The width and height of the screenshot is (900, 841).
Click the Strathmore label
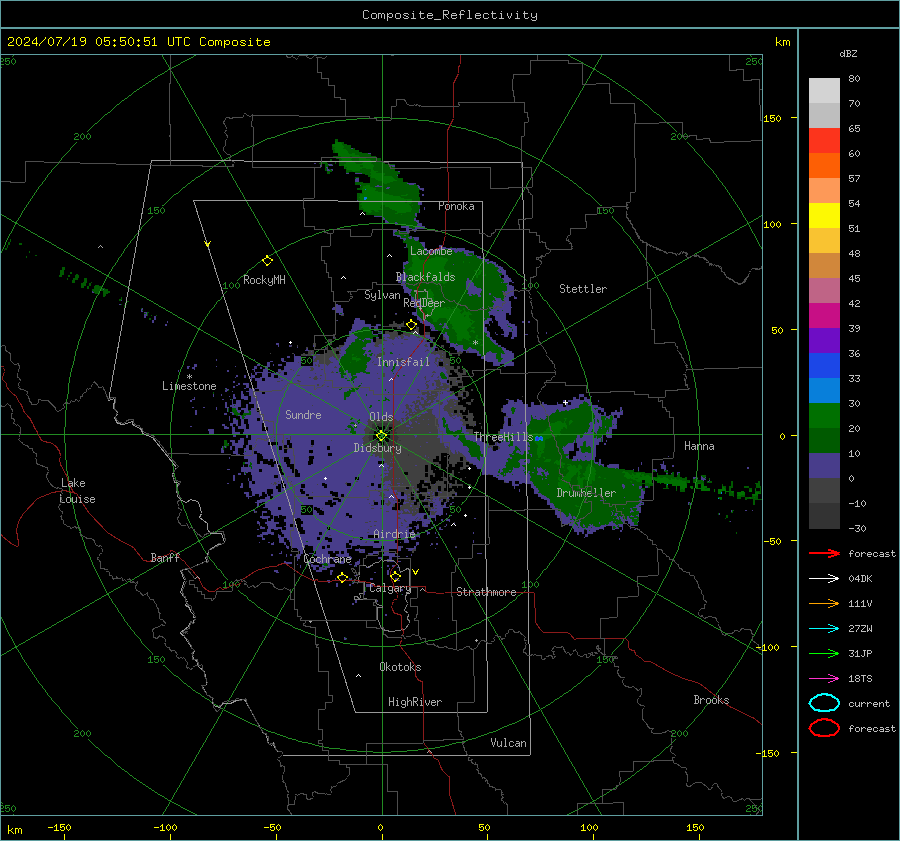point(486,592)
